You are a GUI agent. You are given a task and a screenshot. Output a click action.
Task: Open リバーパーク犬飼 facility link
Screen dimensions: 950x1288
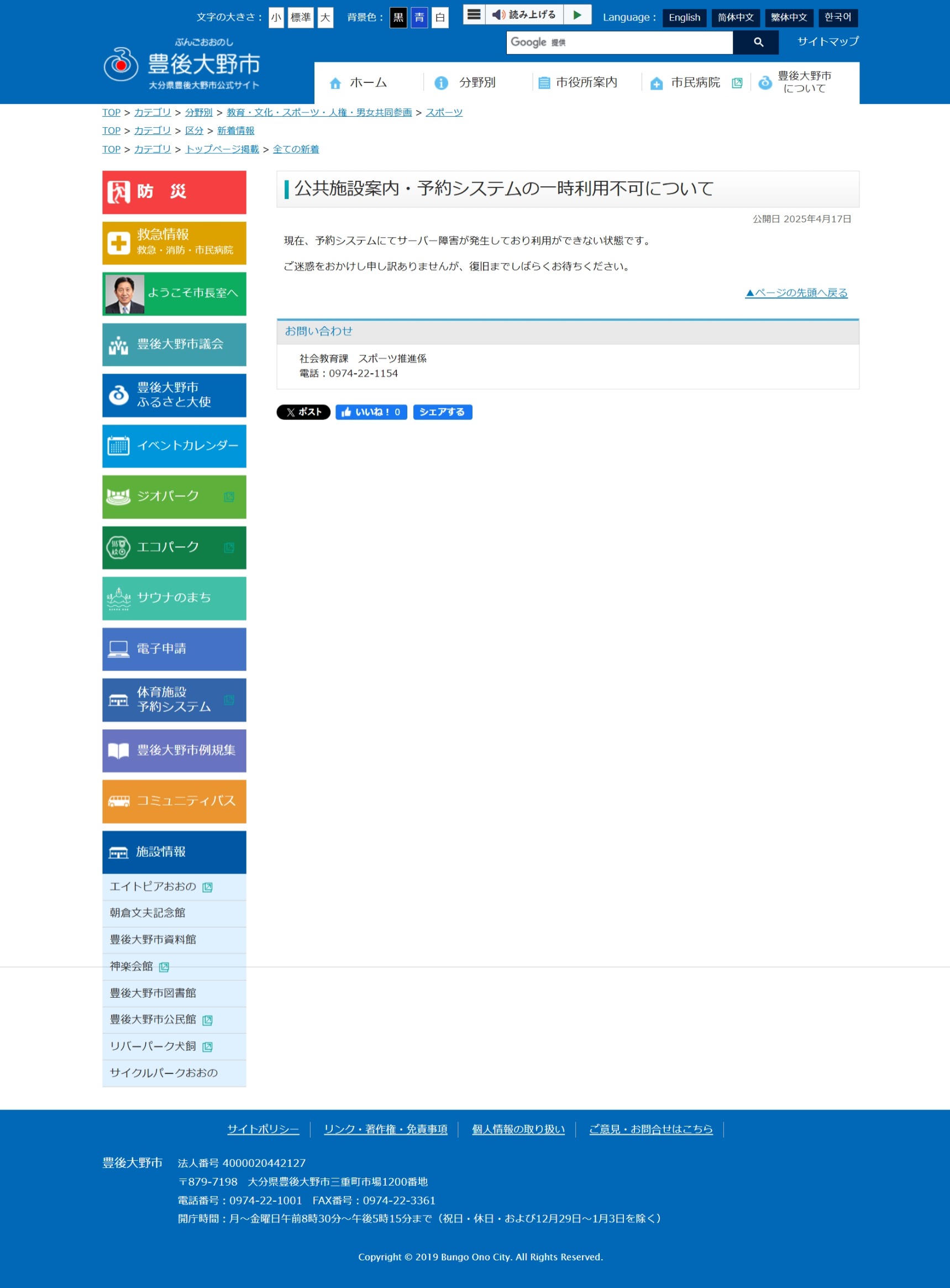point(174,1048)
